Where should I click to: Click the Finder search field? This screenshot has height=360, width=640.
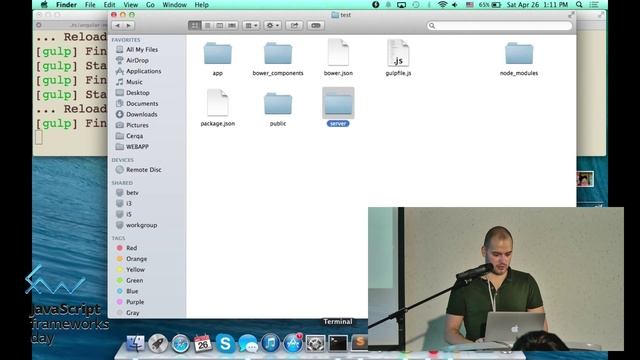(500, 26)
